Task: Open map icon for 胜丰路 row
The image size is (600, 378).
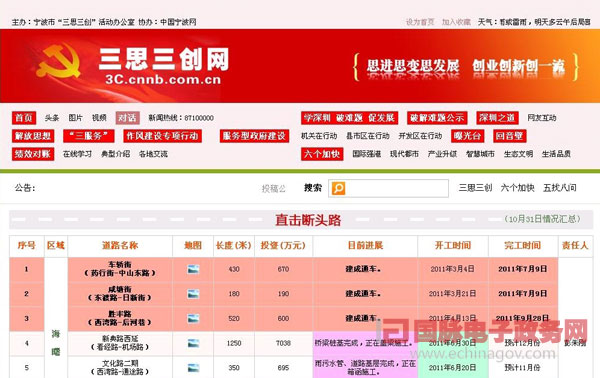Action: [193, 318]
